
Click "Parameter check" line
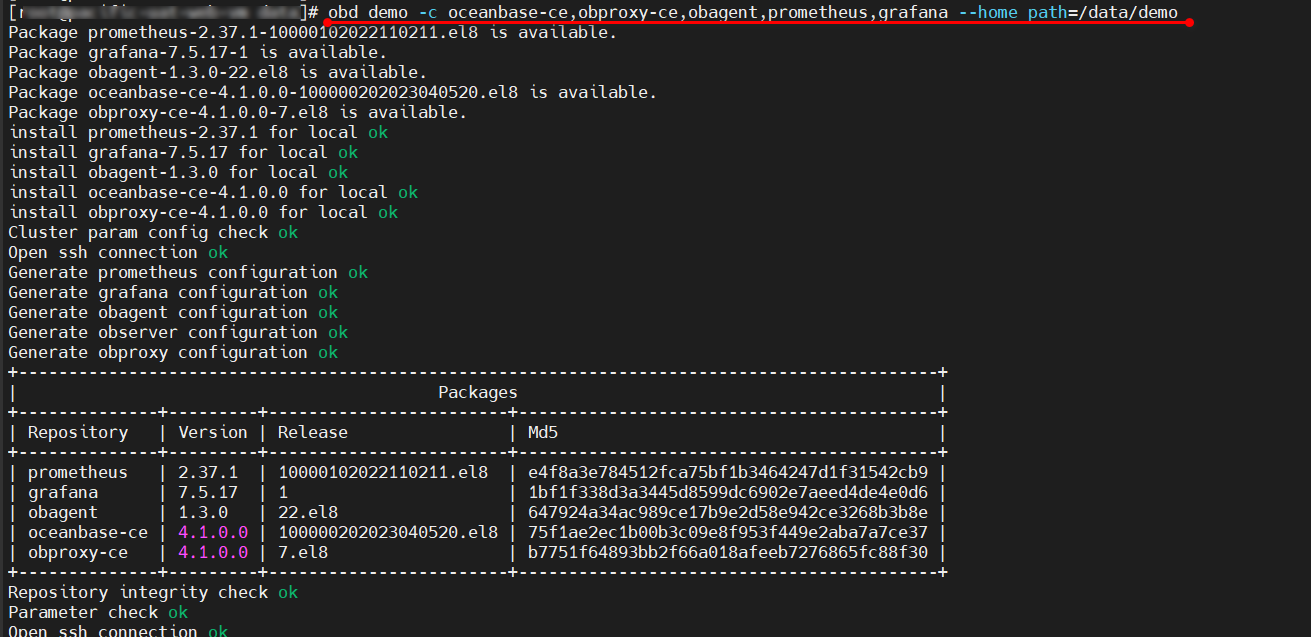coord(97,612)
